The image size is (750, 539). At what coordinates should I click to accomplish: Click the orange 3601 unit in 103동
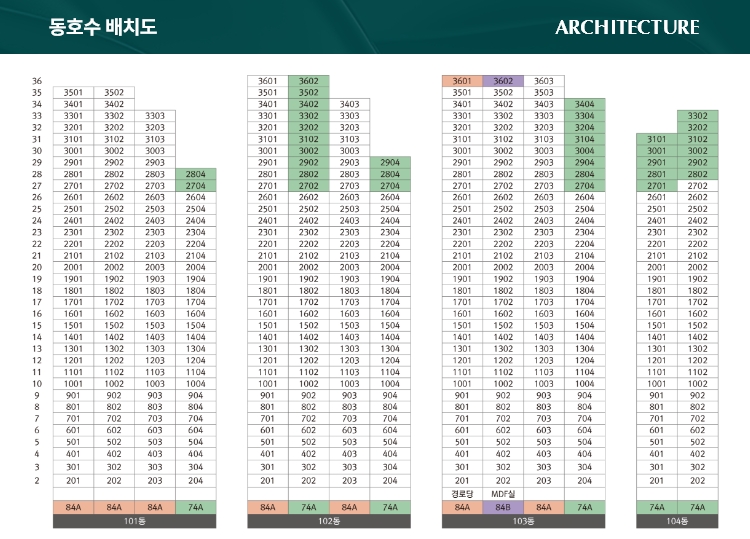click(462, 81)
